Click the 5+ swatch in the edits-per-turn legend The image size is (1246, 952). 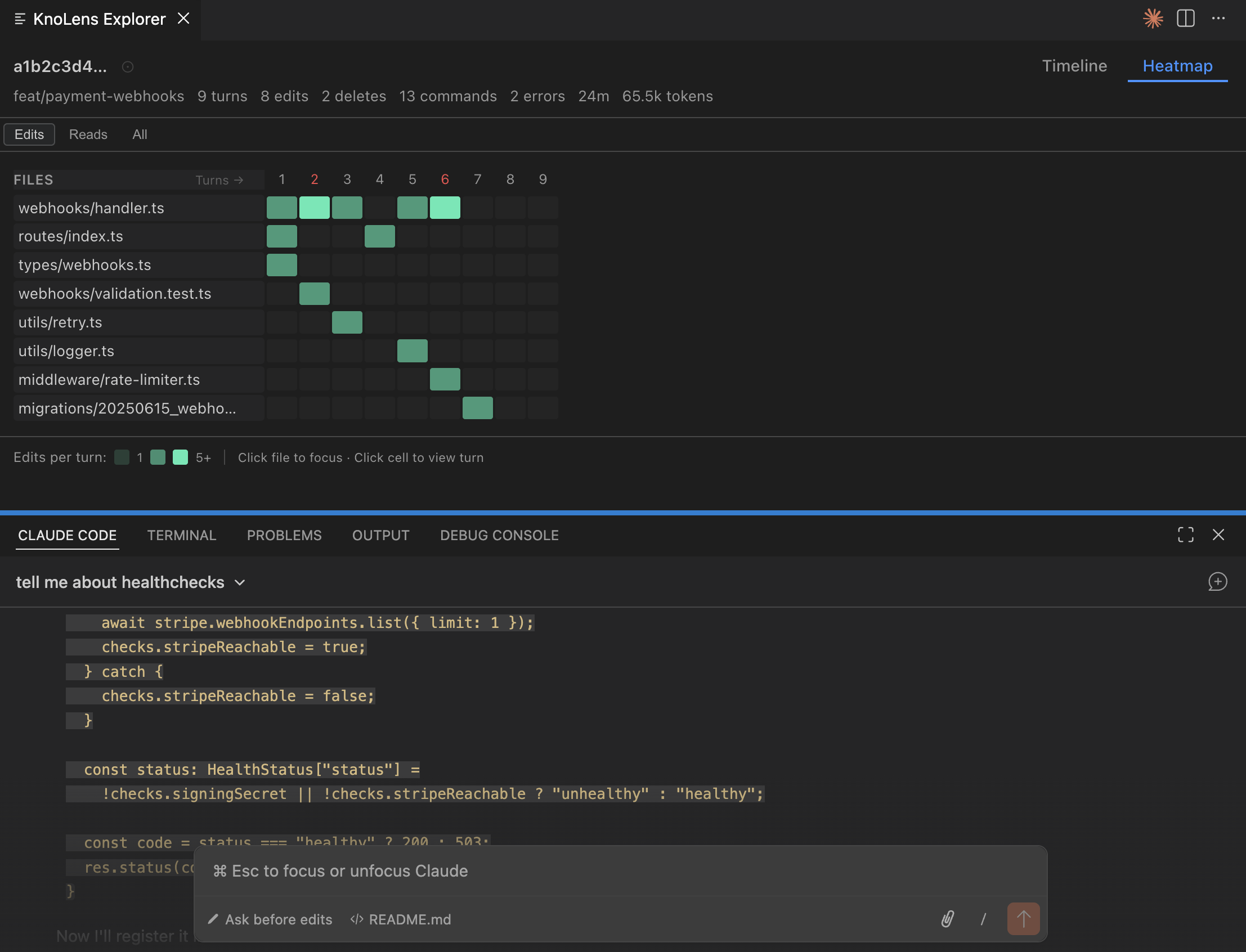point(180,457)
